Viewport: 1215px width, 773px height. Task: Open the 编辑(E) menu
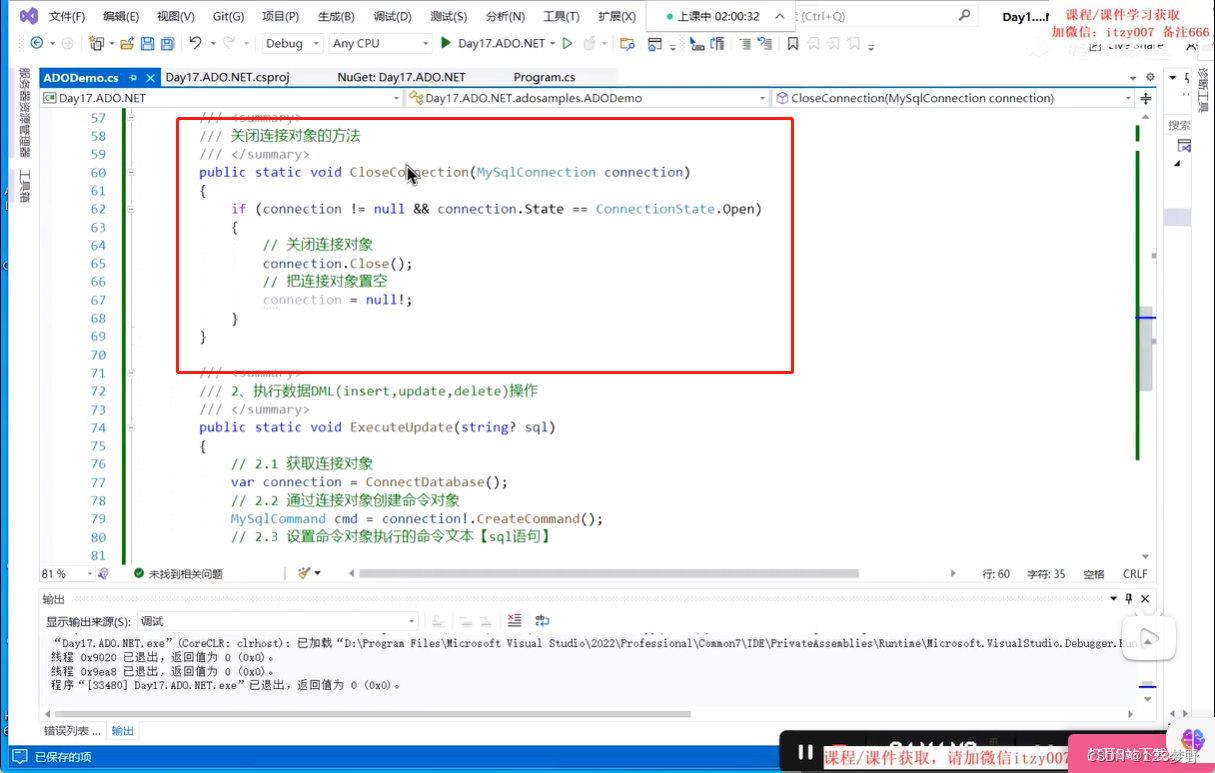tap(121, 16)
